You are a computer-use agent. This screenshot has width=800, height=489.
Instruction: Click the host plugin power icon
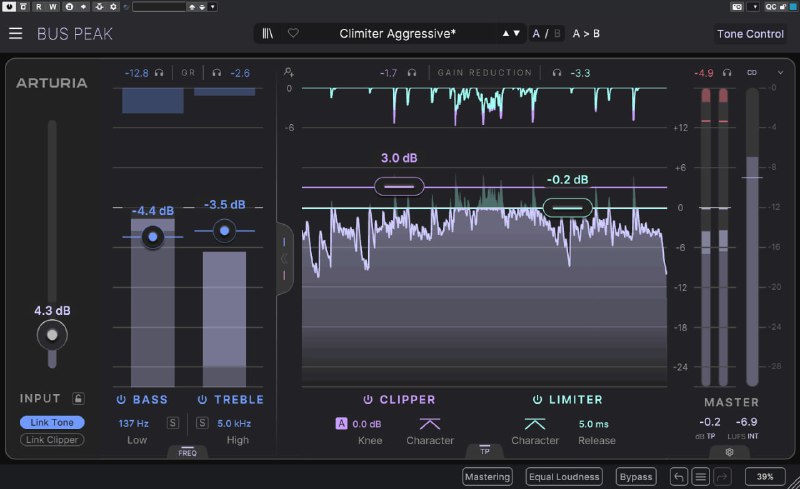(x=9, y=7)
